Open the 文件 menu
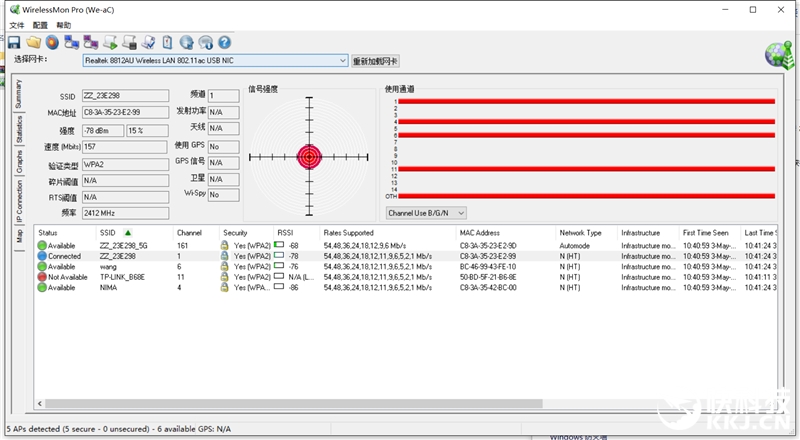The height and width of the screenshot is (440, 800). [x=16, y=25]
